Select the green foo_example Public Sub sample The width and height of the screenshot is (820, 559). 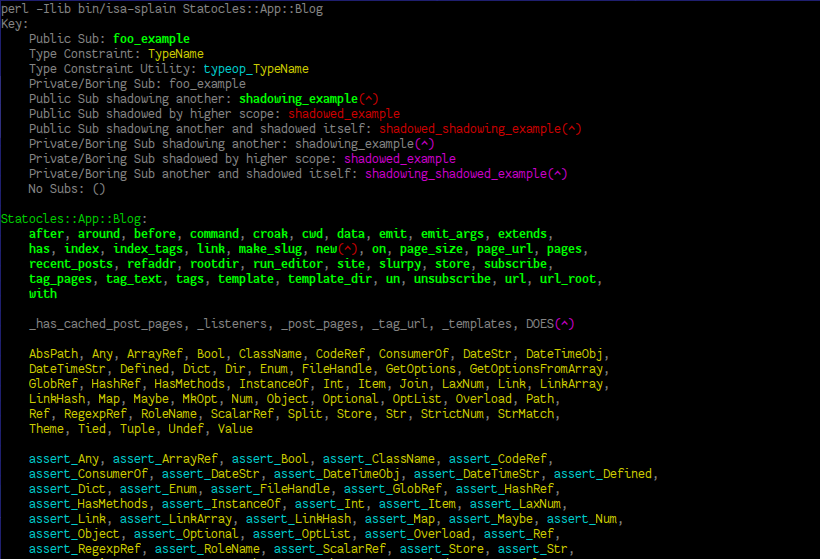(x=151, y=39)
